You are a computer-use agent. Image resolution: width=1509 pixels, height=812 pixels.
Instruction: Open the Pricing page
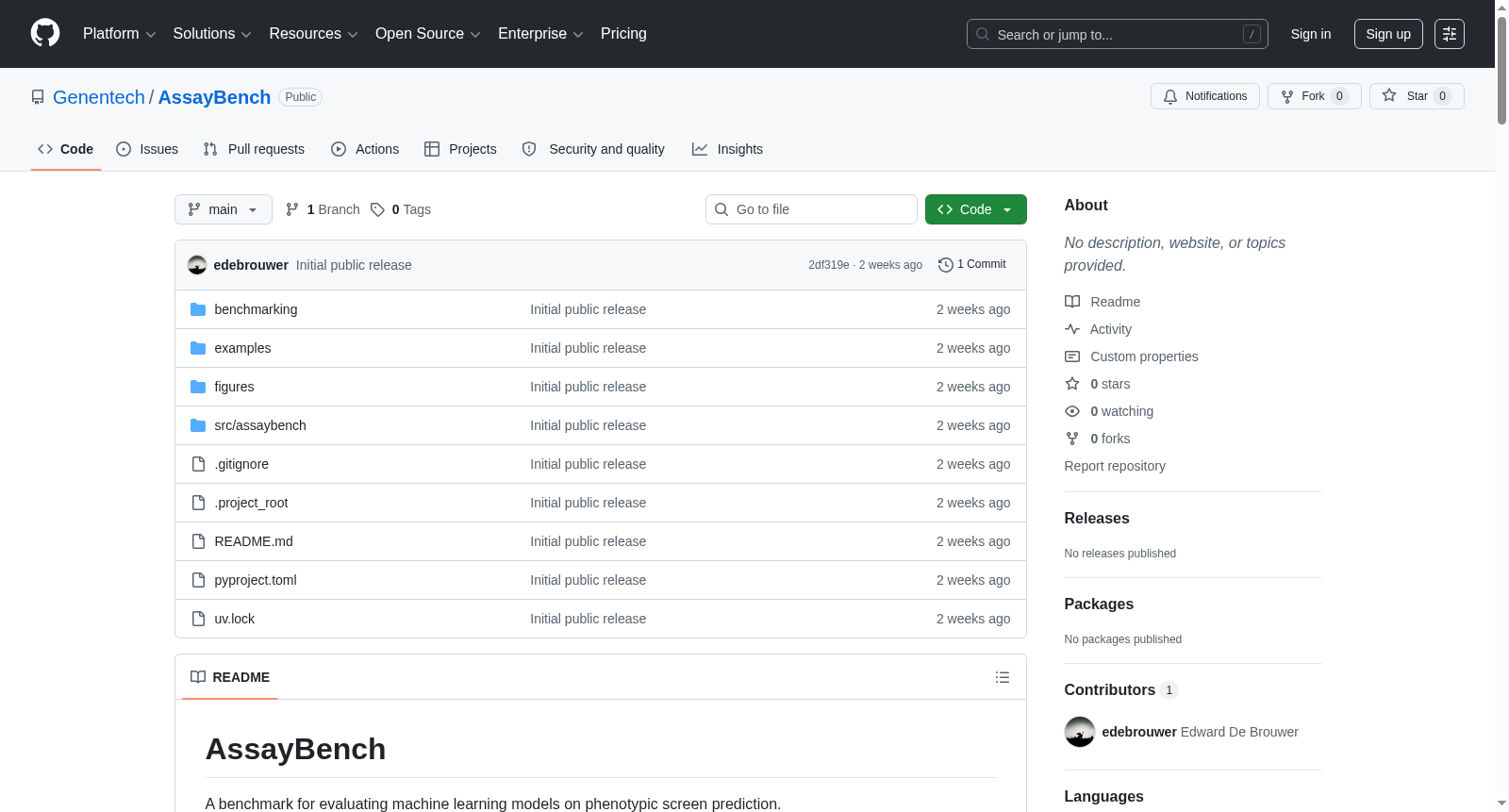623,34
